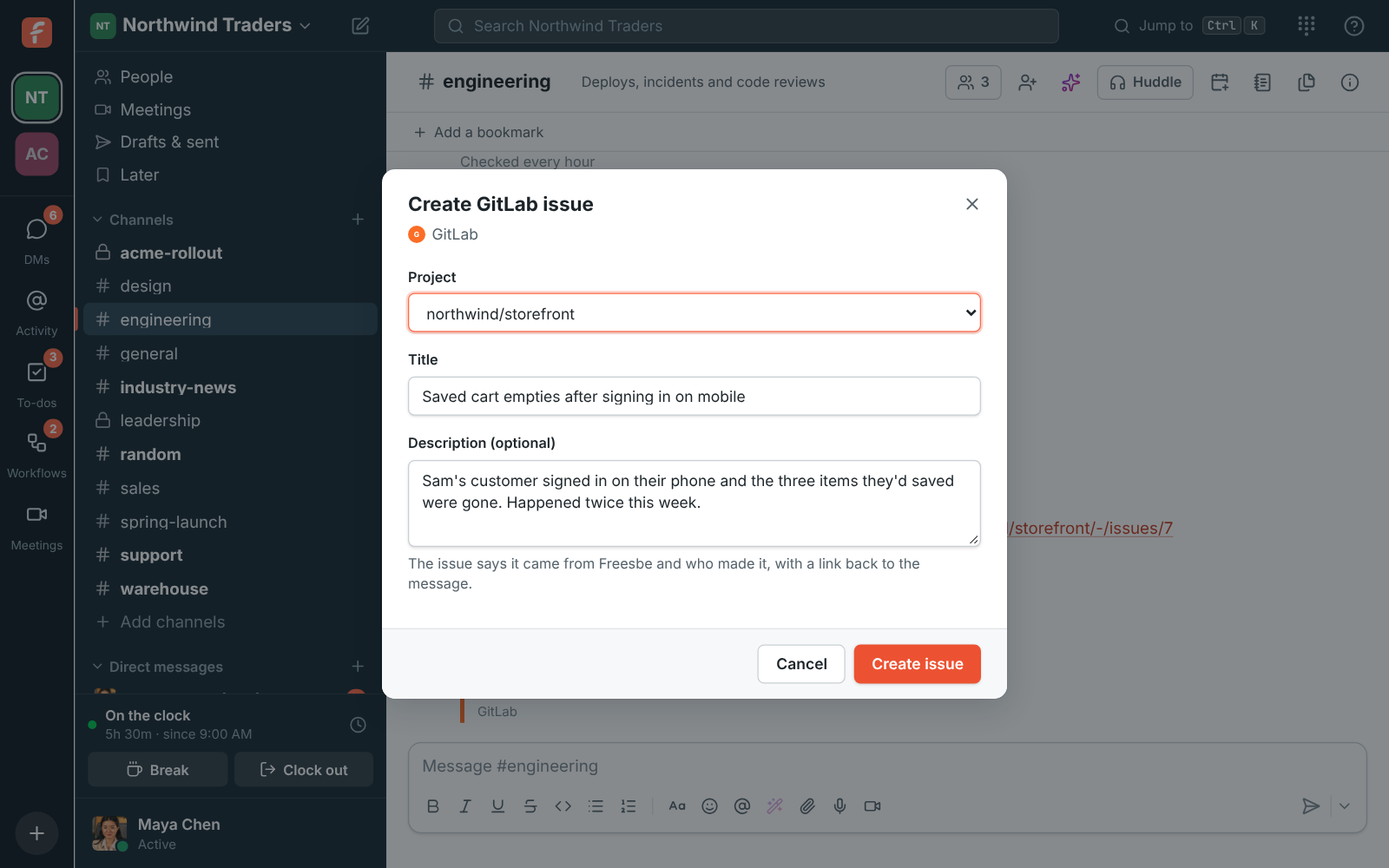The height and width of the screenshot is (868, 1389).
Task: Click the AI sparkle icon in header
Action: [1070, 82]
